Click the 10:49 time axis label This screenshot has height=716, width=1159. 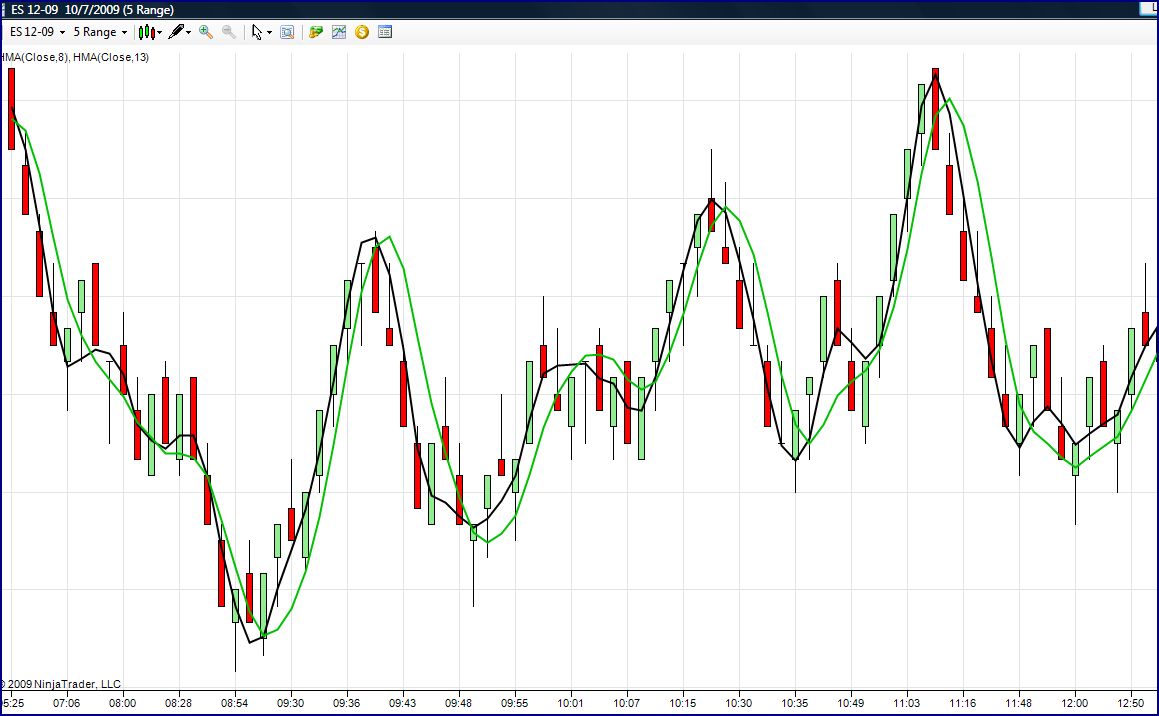coord(851,703)
